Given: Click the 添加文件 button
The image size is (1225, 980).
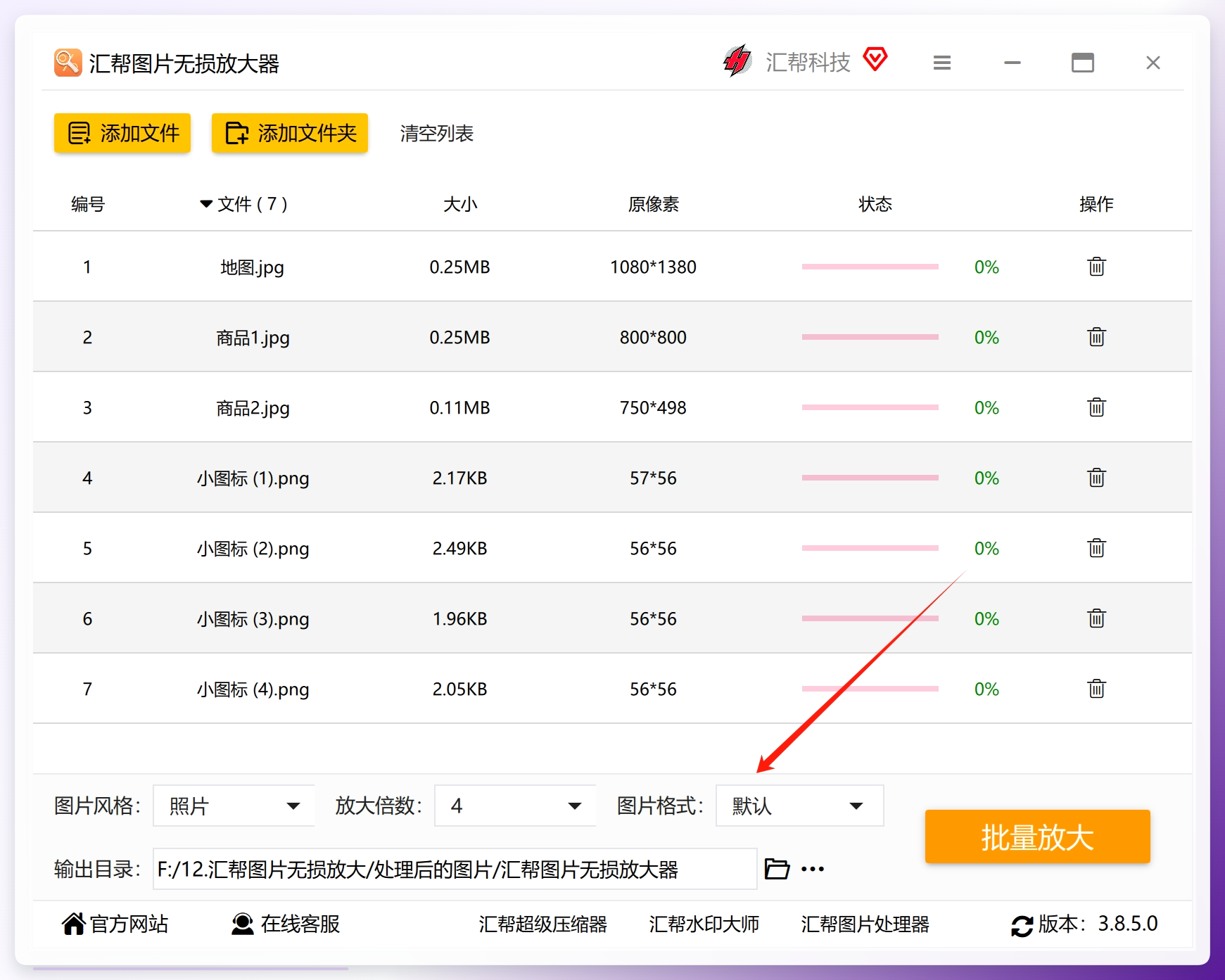Looking at the screenshot, I should [122, 133].
